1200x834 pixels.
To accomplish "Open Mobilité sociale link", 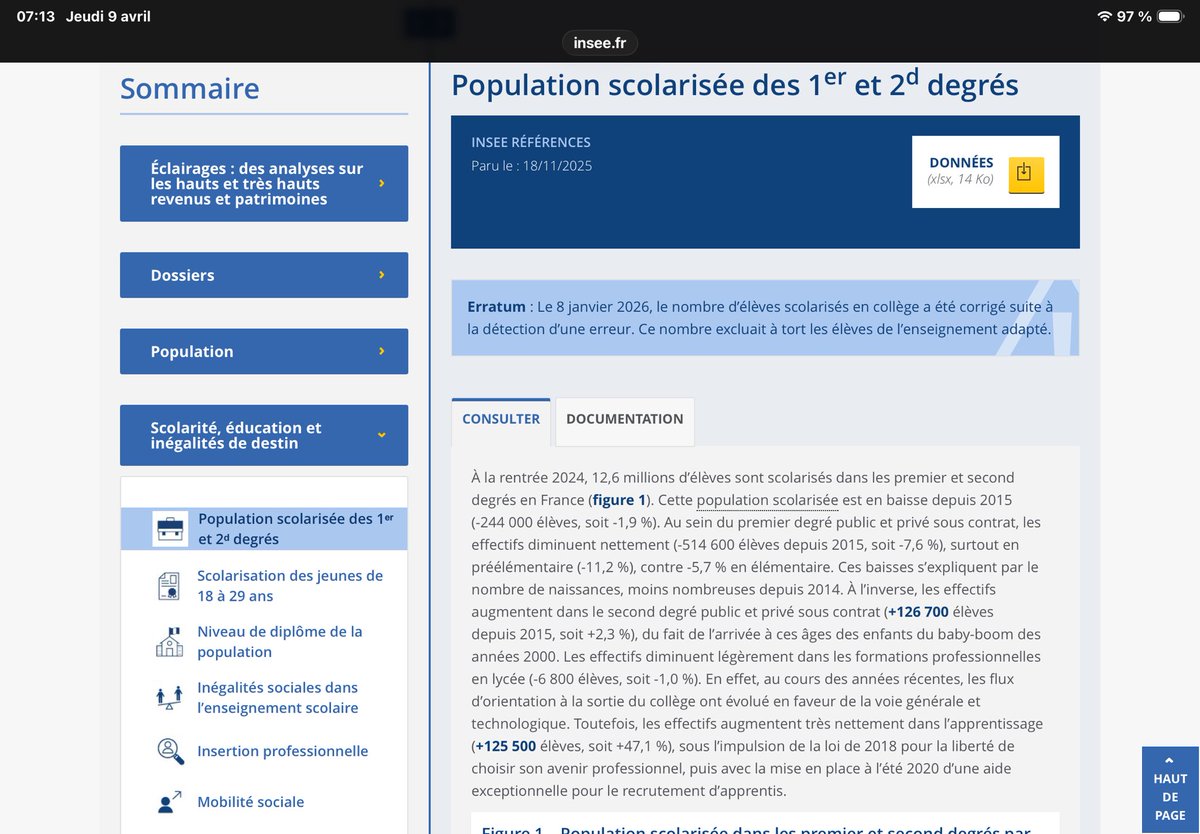I will [x=251, y=802].
